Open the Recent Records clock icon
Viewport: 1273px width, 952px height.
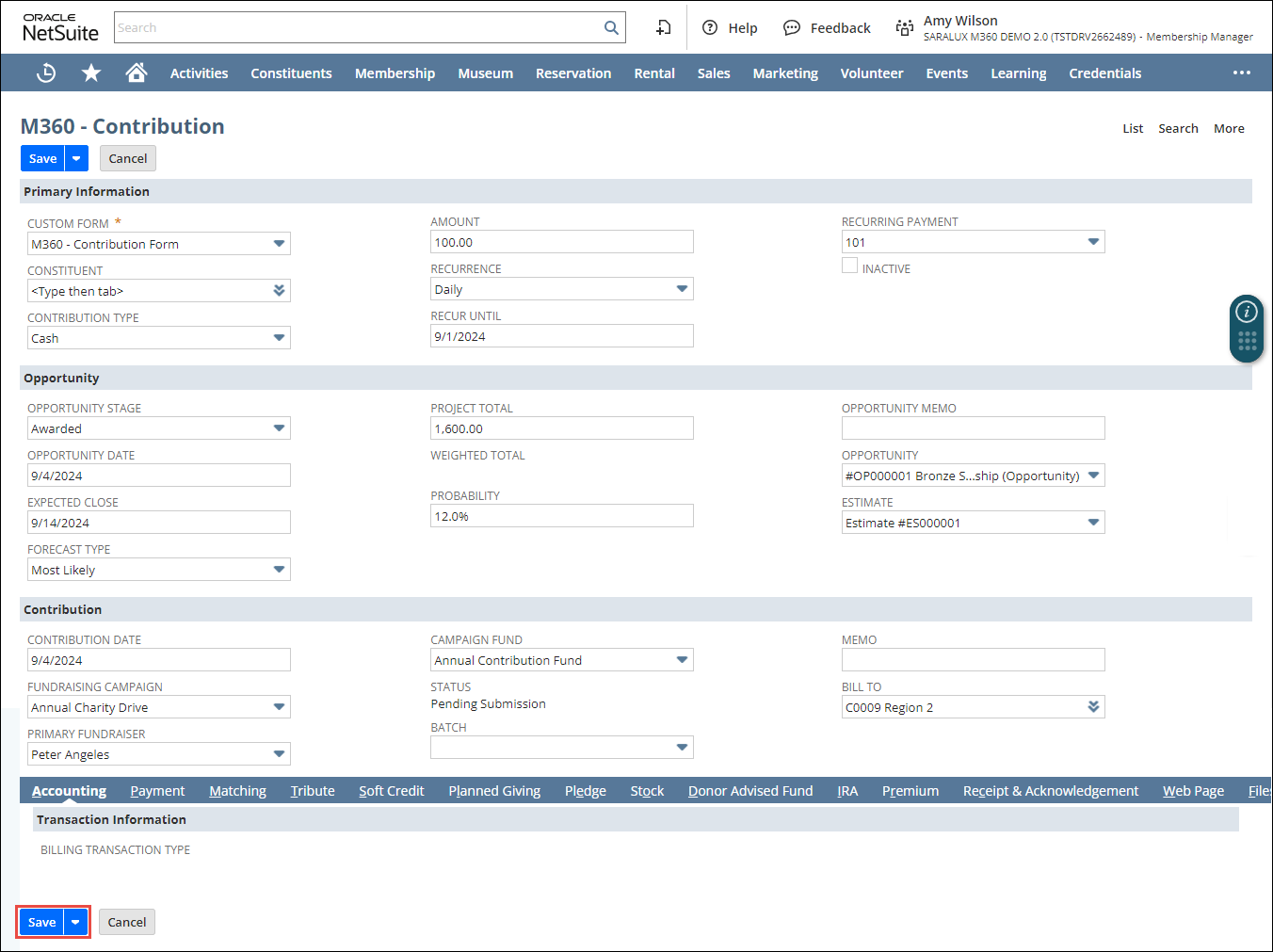(x=45, y=73)
